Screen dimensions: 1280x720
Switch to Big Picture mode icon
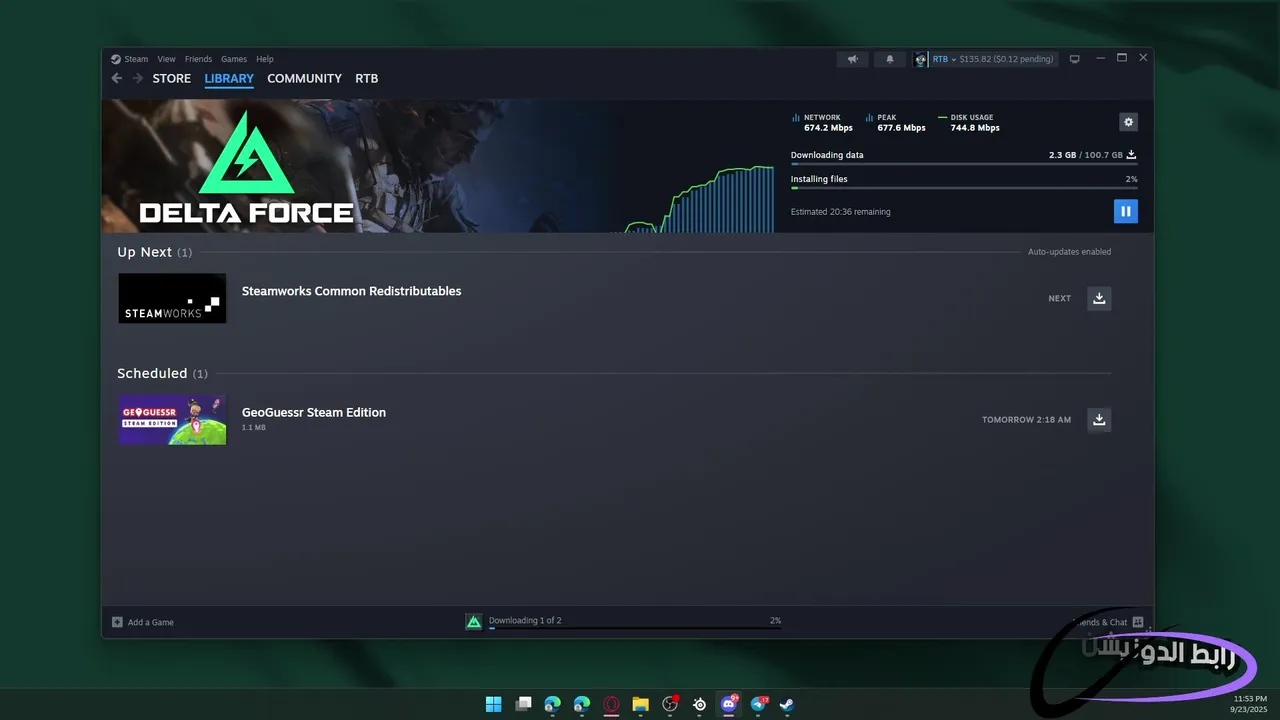click(x=1075, y=59)
